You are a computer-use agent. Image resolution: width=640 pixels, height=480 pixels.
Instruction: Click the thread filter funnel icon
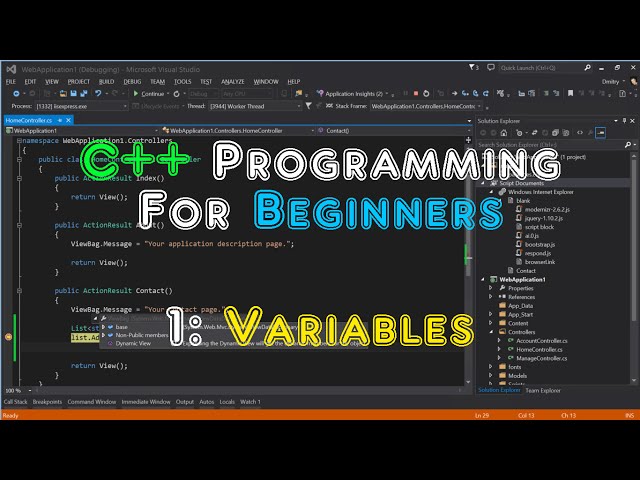(x=309, y=106)
